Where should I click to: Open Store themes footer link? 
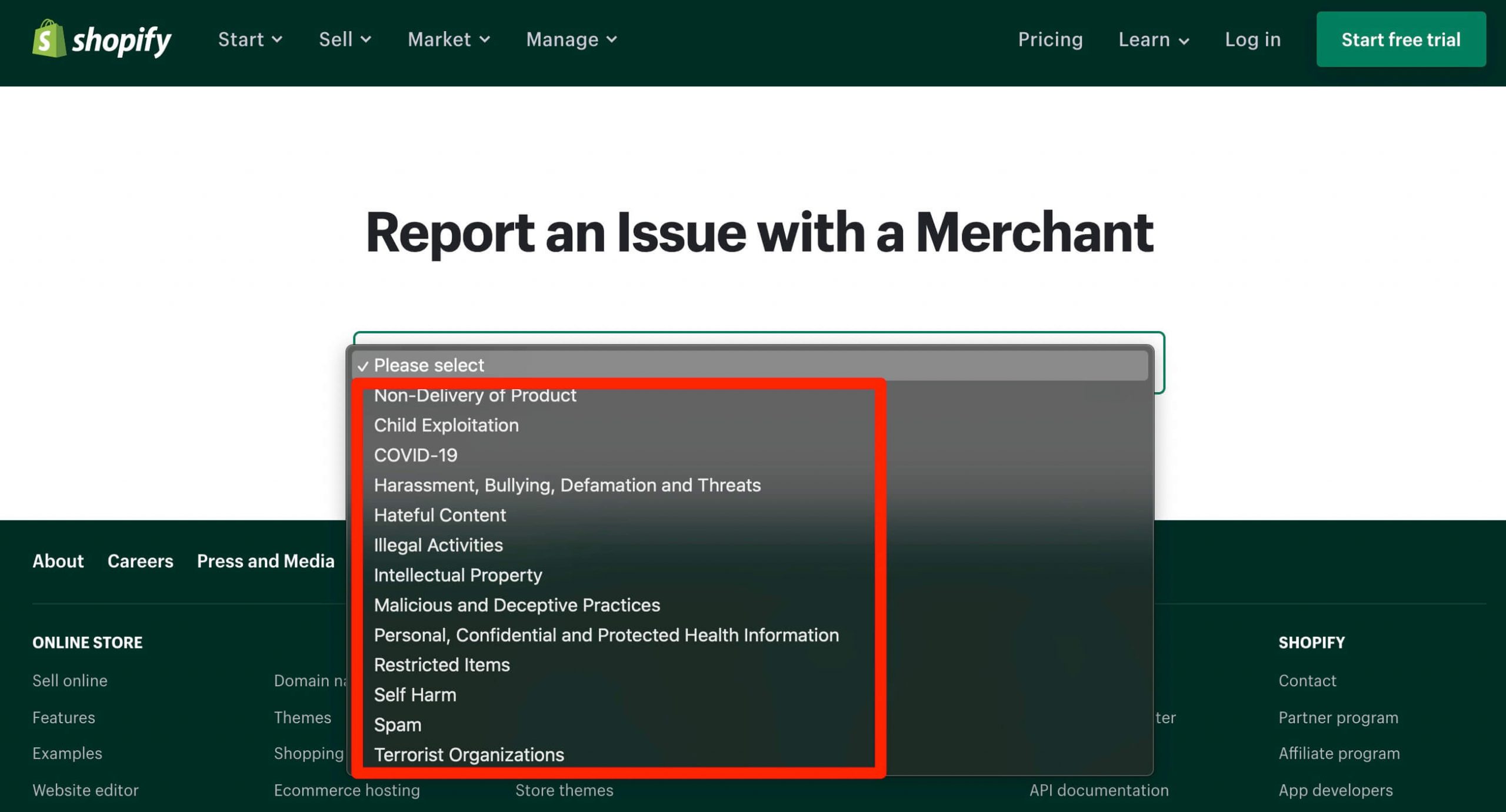(564, 790)
